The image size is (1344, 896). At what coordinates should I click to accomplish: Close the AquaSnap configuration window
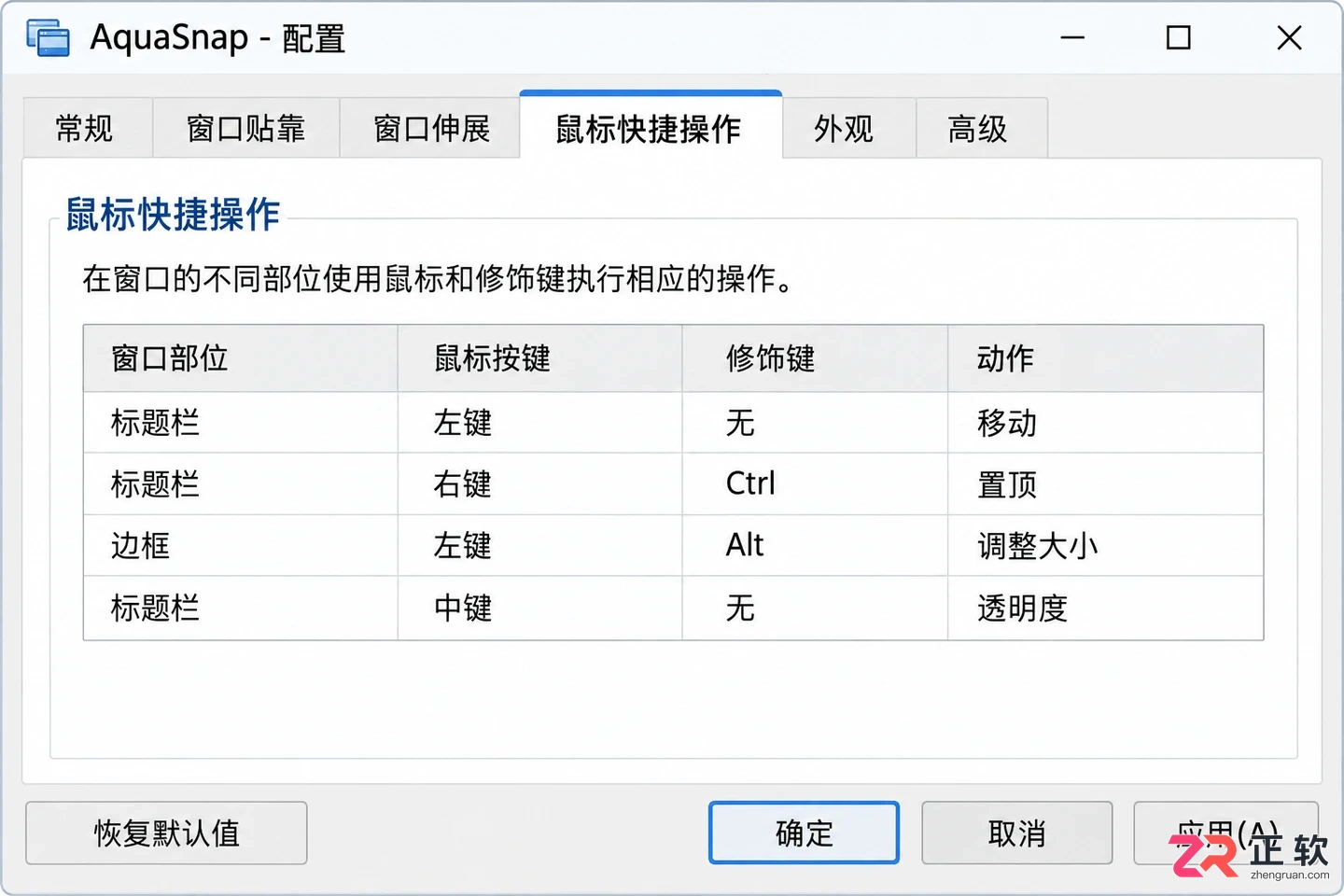click(1289, 38)
